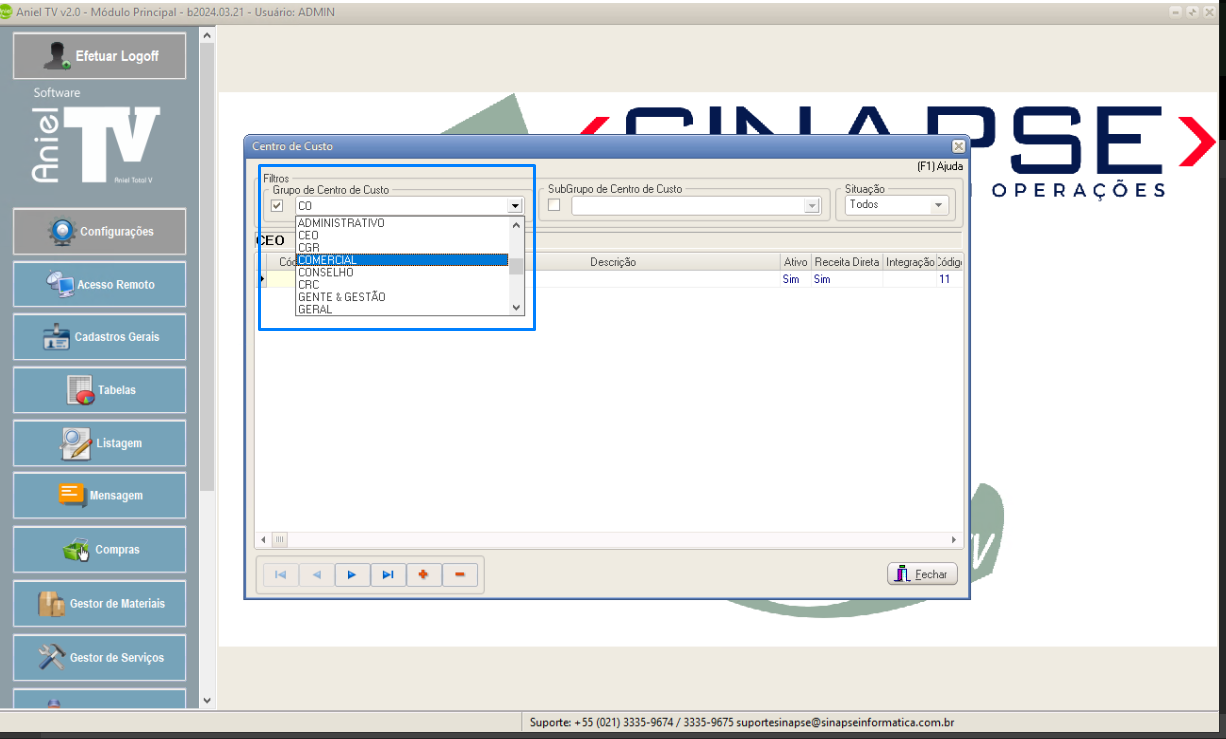Expand the Situação dropdown
1226x739 pixels.
[937, 205]
